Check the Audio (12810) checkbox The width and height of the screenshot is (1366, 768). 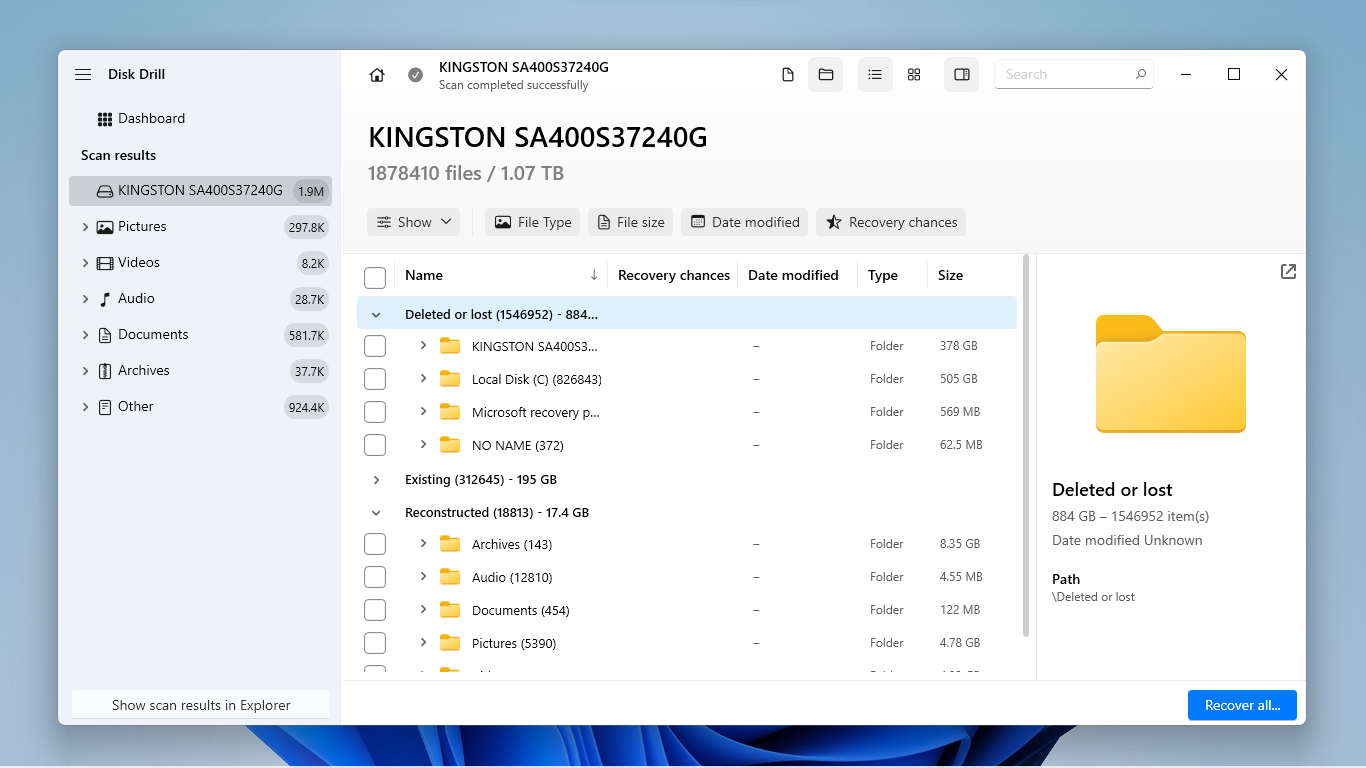pyautogui.click(x=375, y=577)
